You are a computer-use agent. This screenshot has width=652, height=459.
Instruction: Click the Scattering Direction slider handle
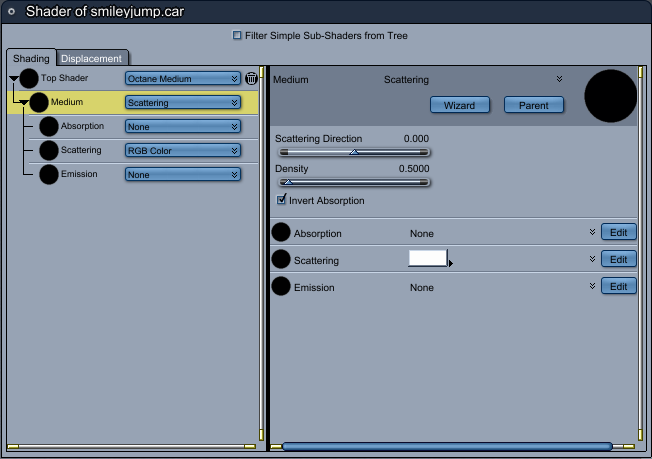[354, 152]
